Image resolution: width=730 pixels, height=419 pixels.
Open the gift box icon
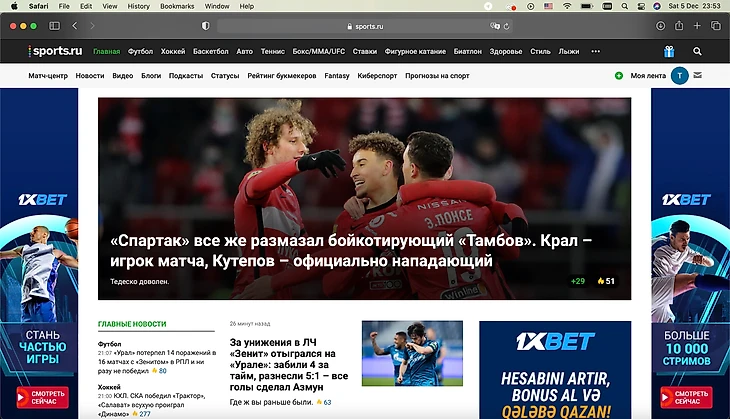point(669,51)
